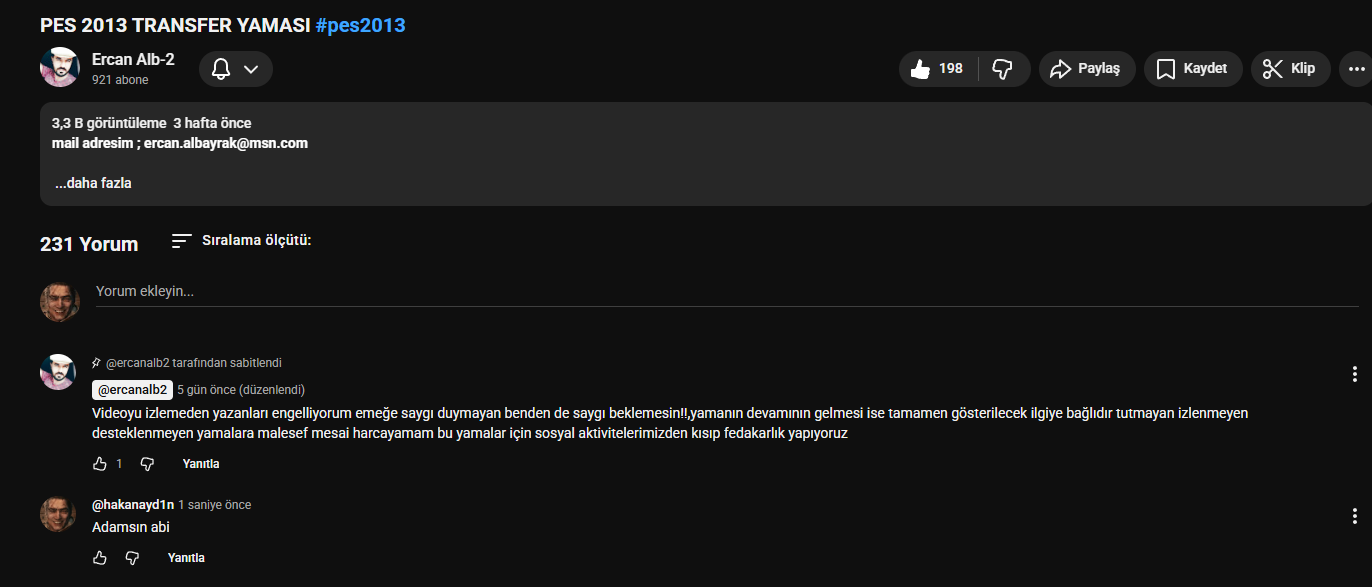This screenshot has width=1372, height=587.
Task: Open Adamsın abi comment's three-dot options
Action: [1355, 517]
